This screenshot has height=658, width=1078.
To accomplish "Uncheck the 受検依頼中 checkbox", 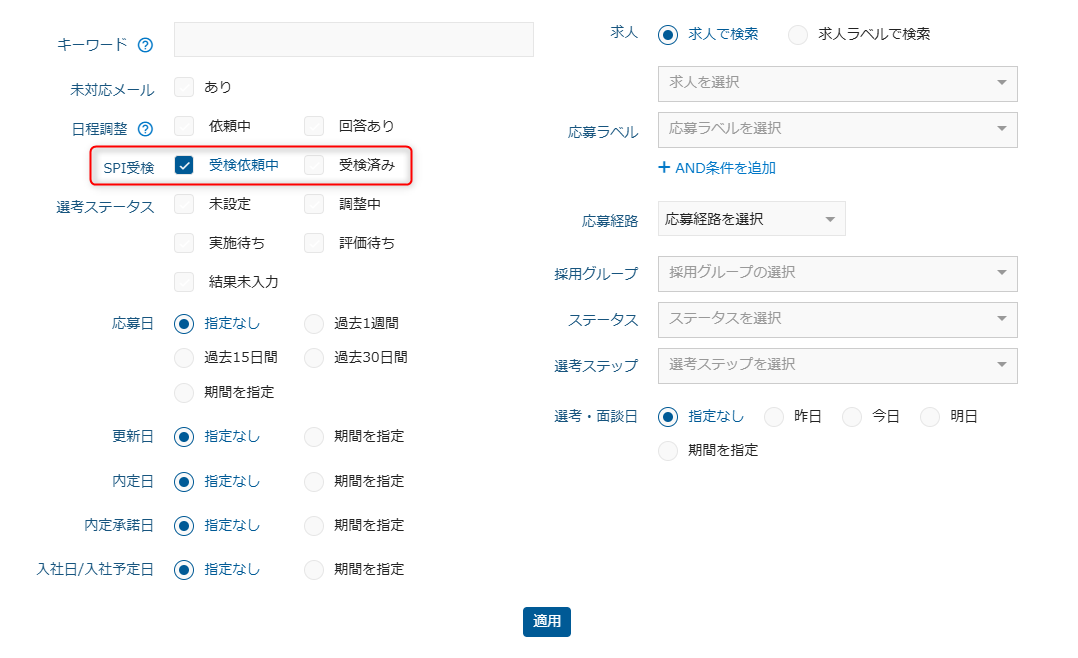I will (184, 165).
